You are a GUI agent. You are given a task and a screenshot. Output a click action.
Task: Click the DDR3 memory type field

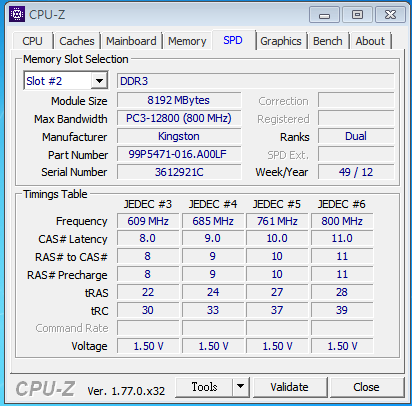pos(255,81)
